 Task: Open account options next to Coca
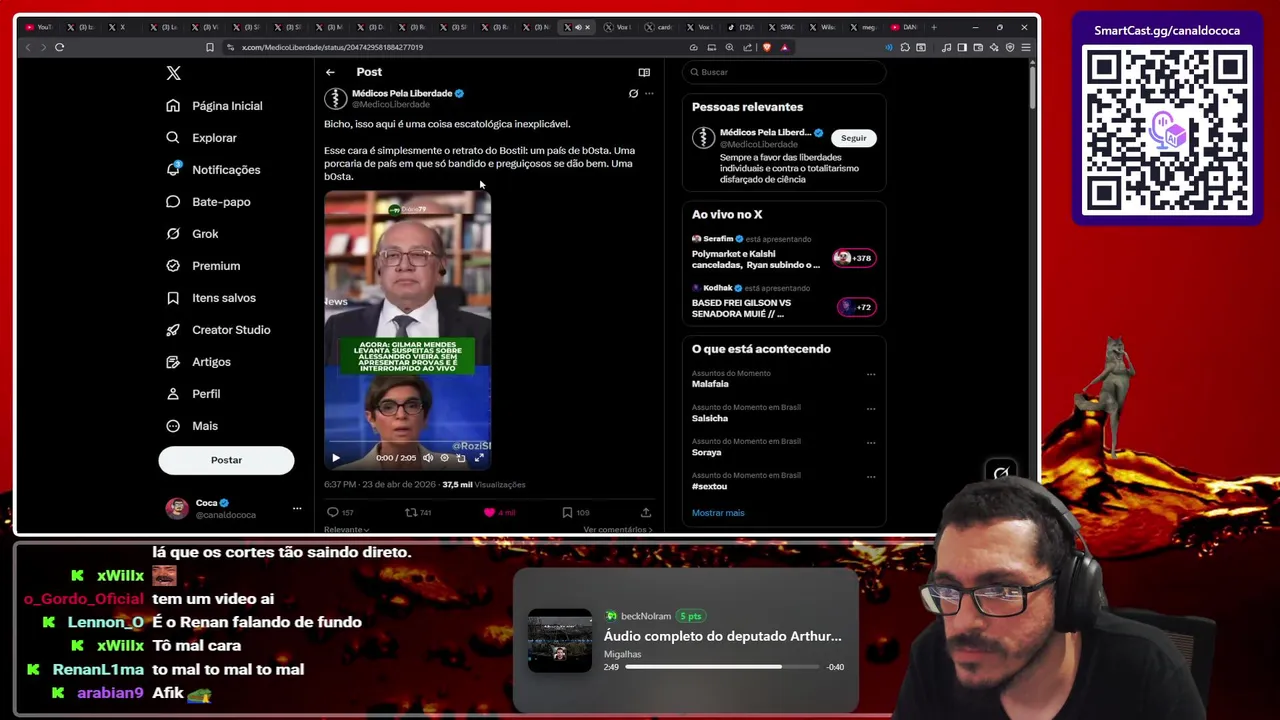[297, 508]
